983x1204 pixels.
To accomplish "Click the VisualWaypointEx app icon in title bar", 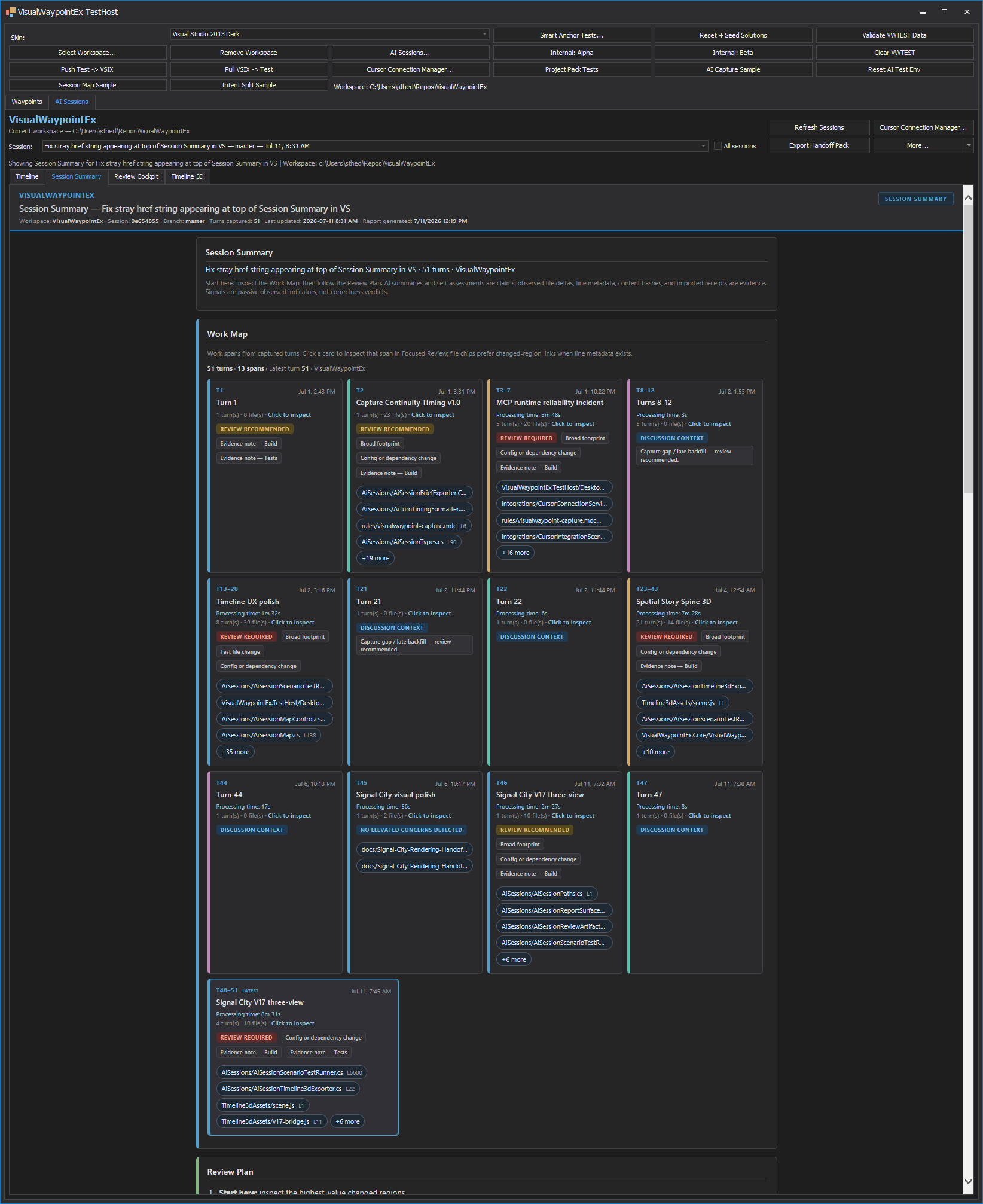I will tap(10, 12).
